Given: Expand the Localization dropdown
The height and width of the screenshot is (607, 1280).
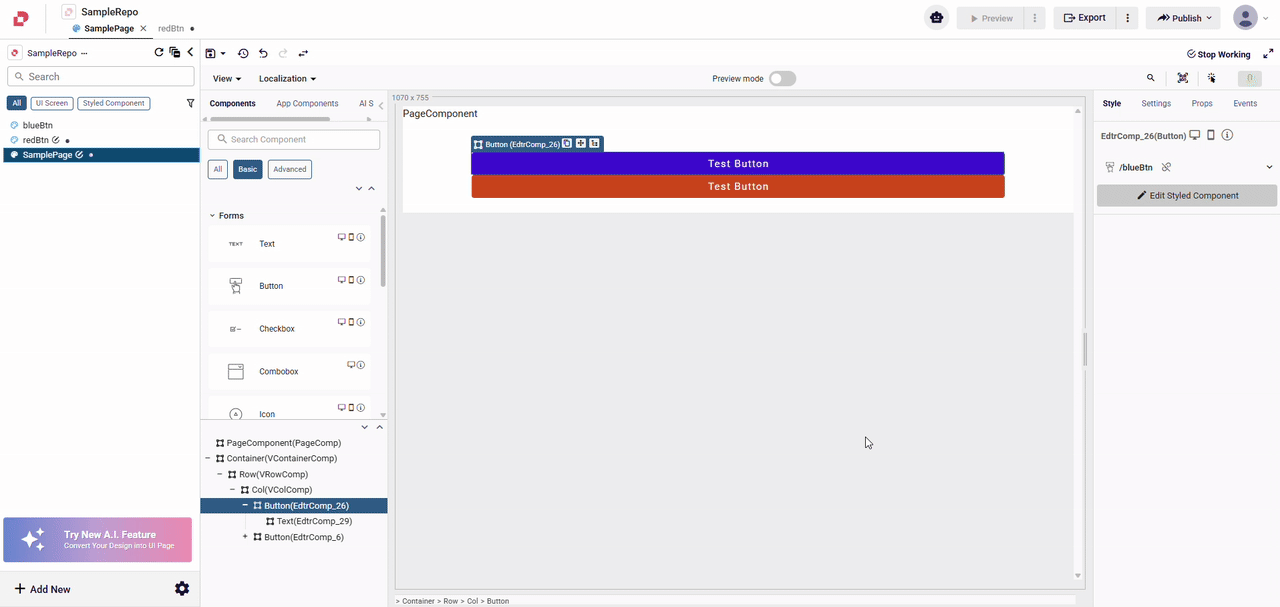Looking at the screenshot, I should pyautogui.click(x=287, y=79).
